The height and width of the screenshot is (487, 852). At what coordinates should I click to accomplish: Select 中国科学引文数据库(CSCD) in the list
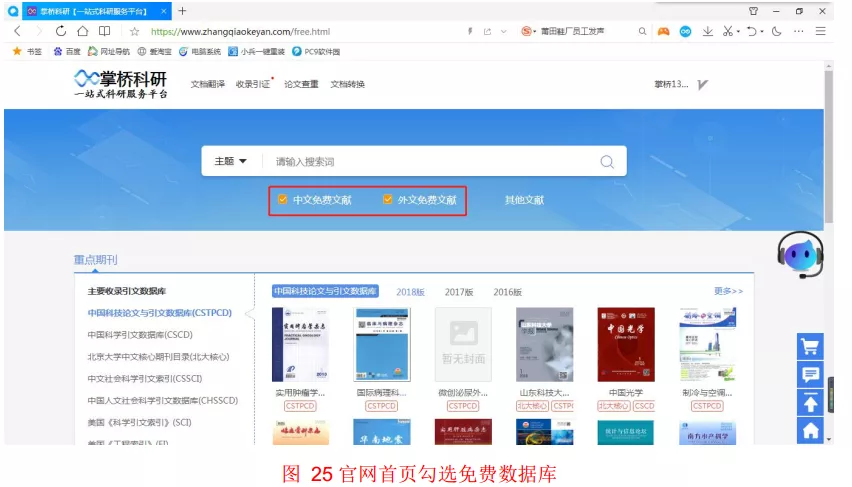[140, 335]
